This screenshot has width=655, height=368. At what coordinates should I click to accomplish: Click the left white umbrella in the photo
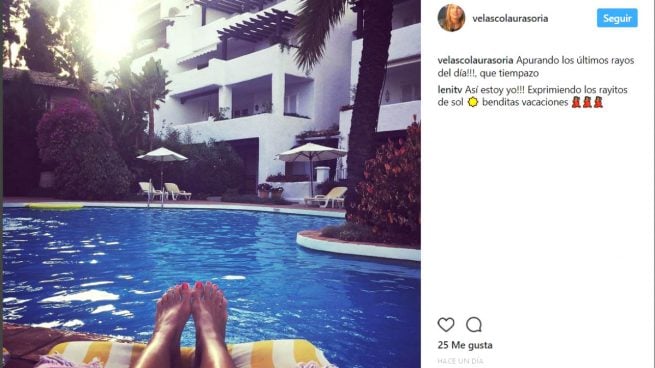[x=162, y=155]
